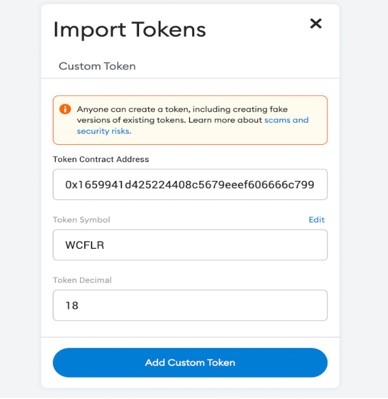The width and height of the screenshot is (388, 399).
Task: Place cursor on WCFLR symbol text
Action: (85, 245)
